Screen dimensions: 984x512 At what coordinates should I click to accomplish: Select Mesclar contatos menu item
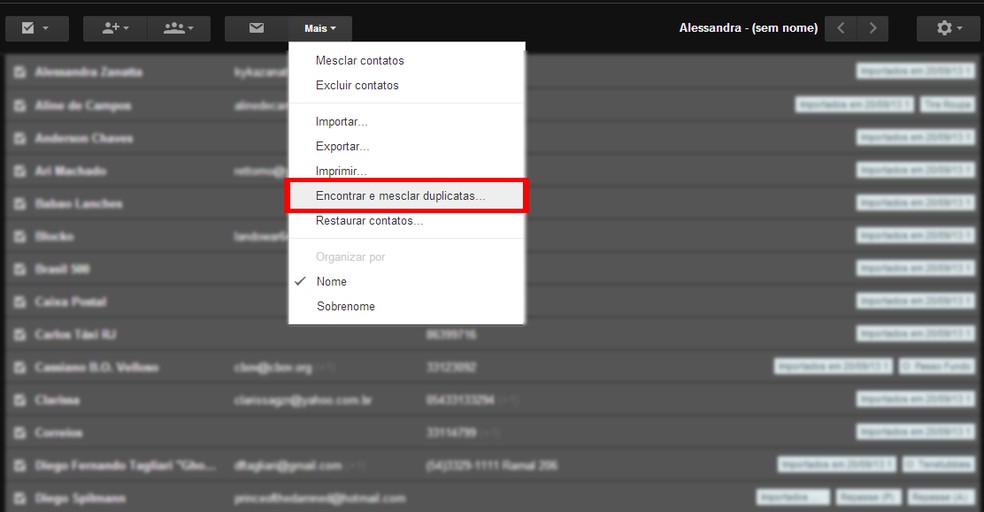[407, 61]
